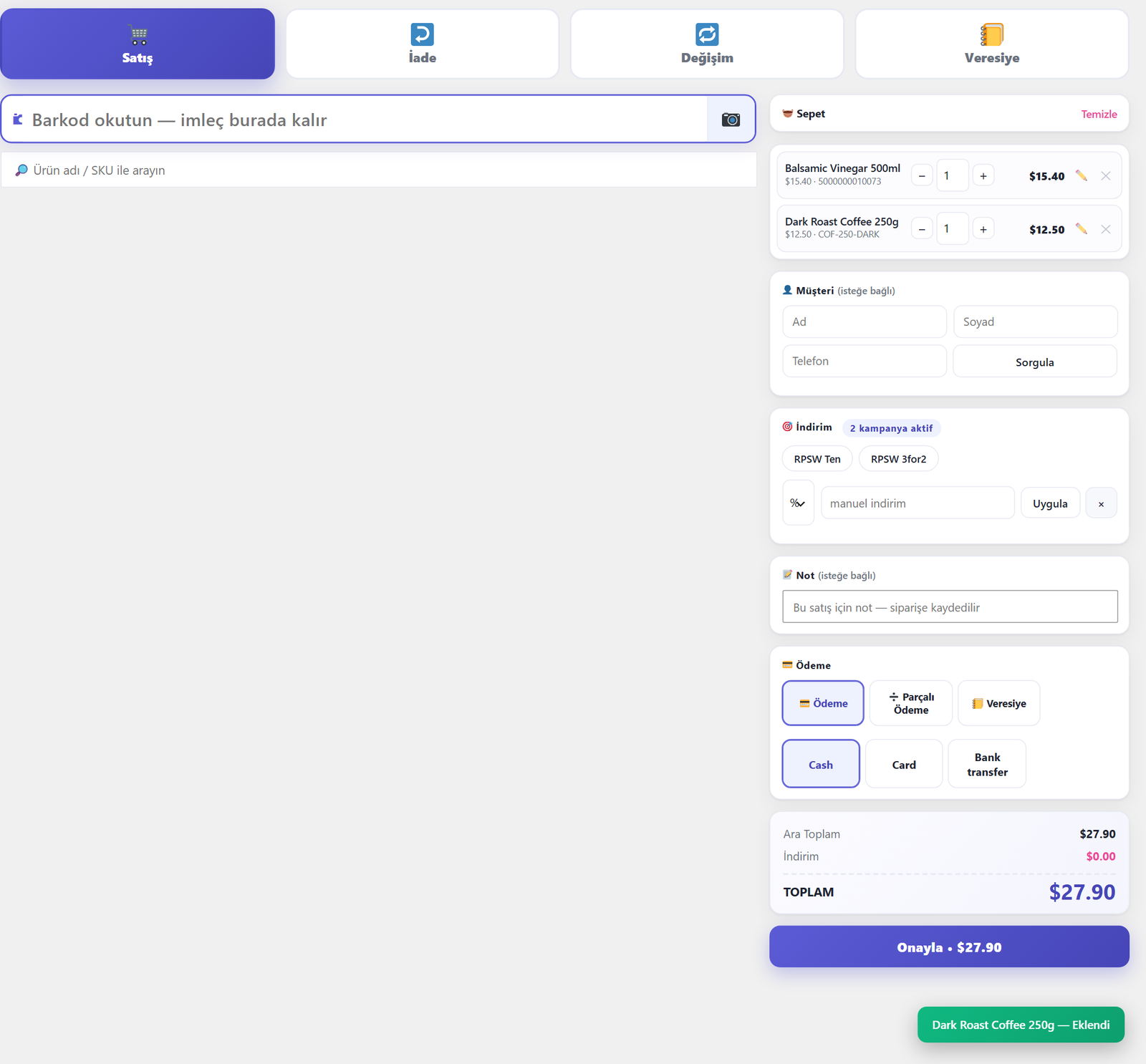
Task: Choose Cash payment method
Action: 821,764
